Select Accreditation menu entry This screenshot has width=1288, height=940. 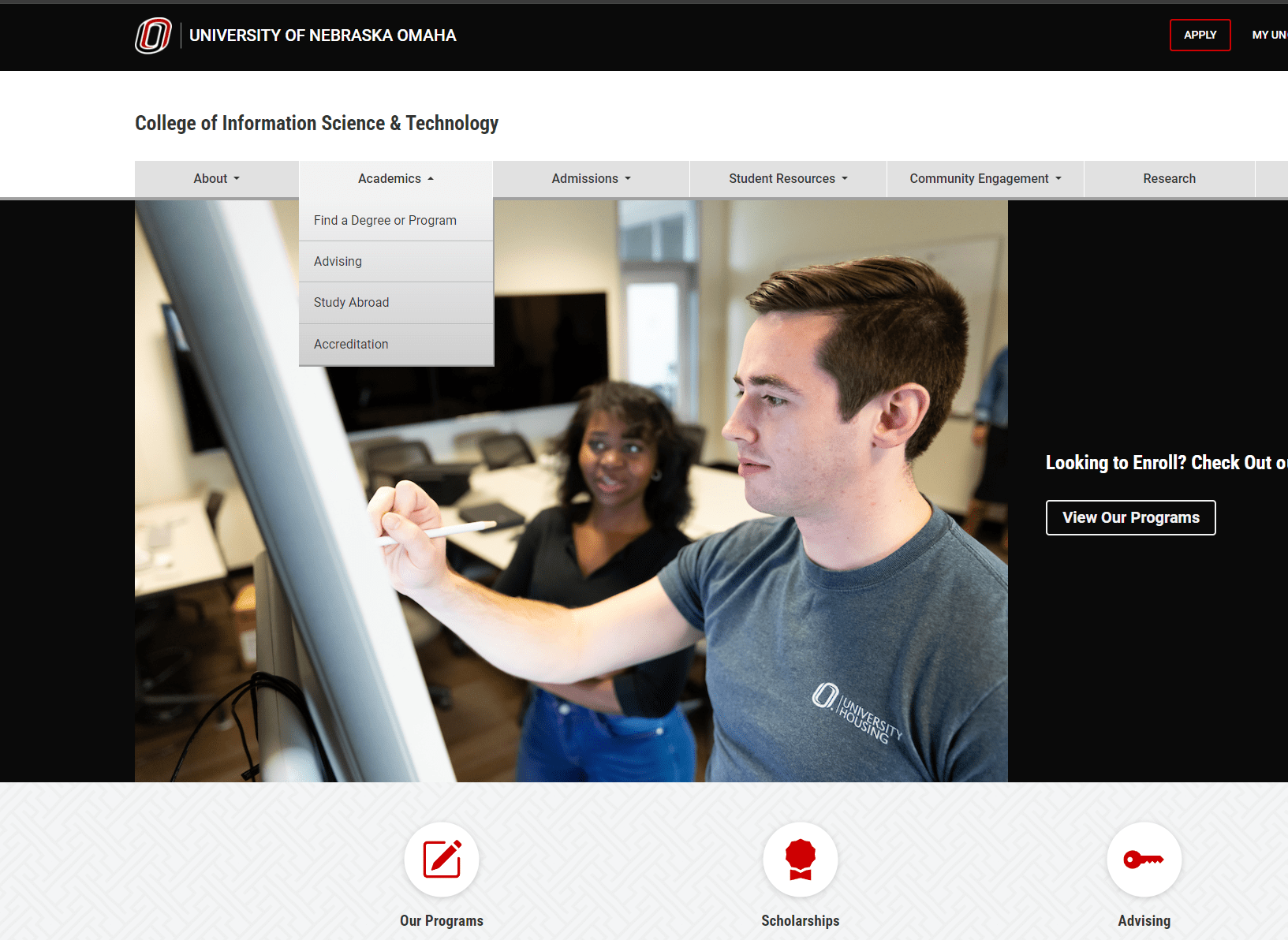pos(396,345)
